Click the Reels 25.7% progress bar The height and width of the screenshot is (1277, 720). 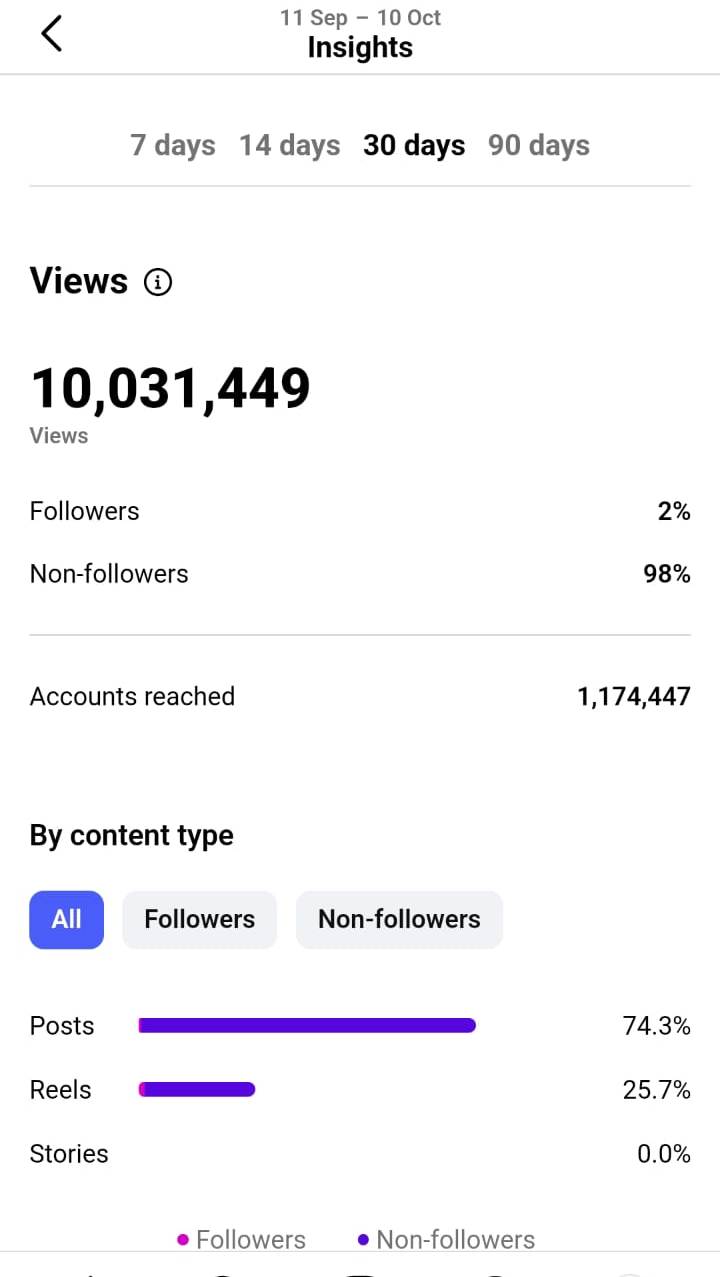197,1090
